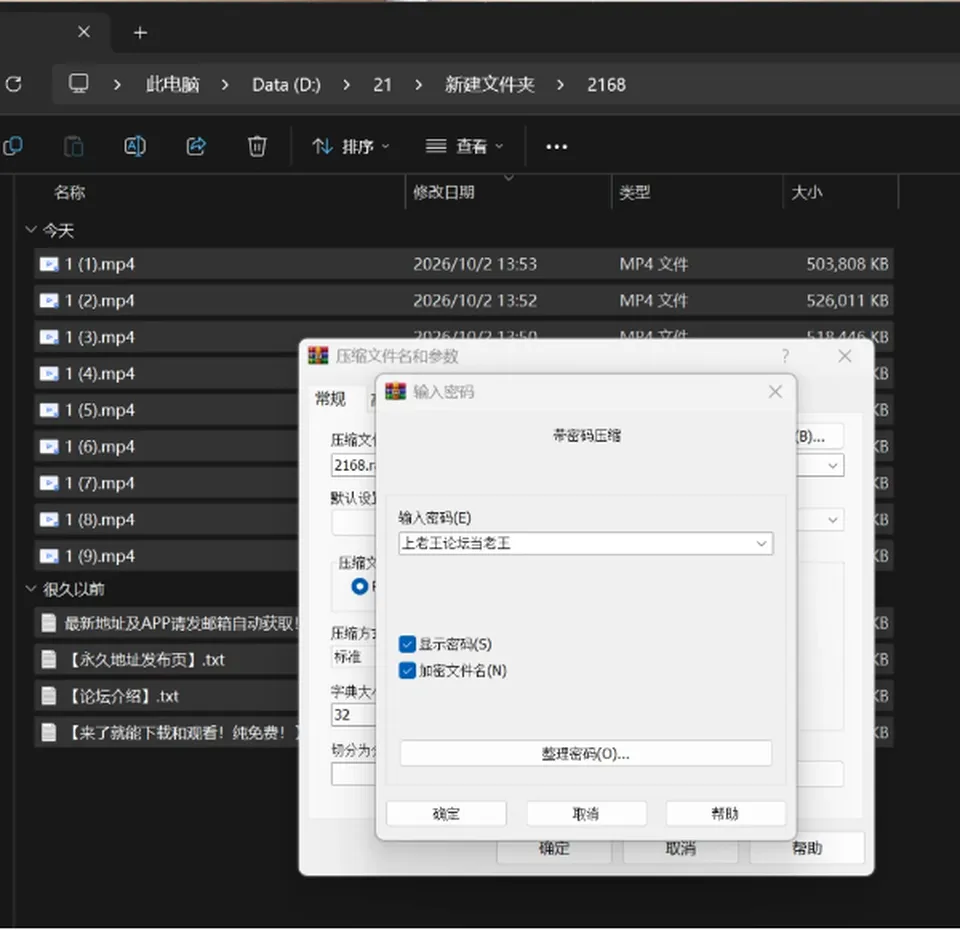Click the video icon of 1 (5).mp4
Screen dimensions: 960x930
(49, 410)
